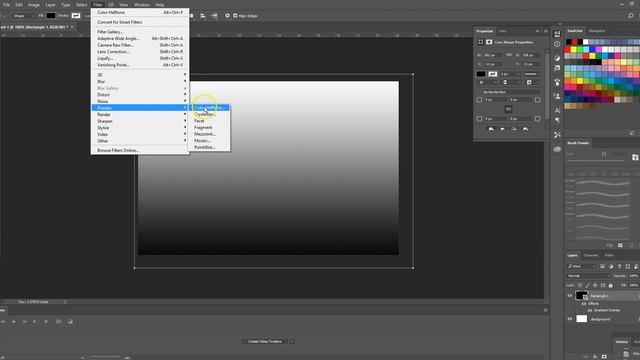Choose Mosaic in the Pixelate submenu
Viewport: 640px width, 360px height.
(202, 140)
